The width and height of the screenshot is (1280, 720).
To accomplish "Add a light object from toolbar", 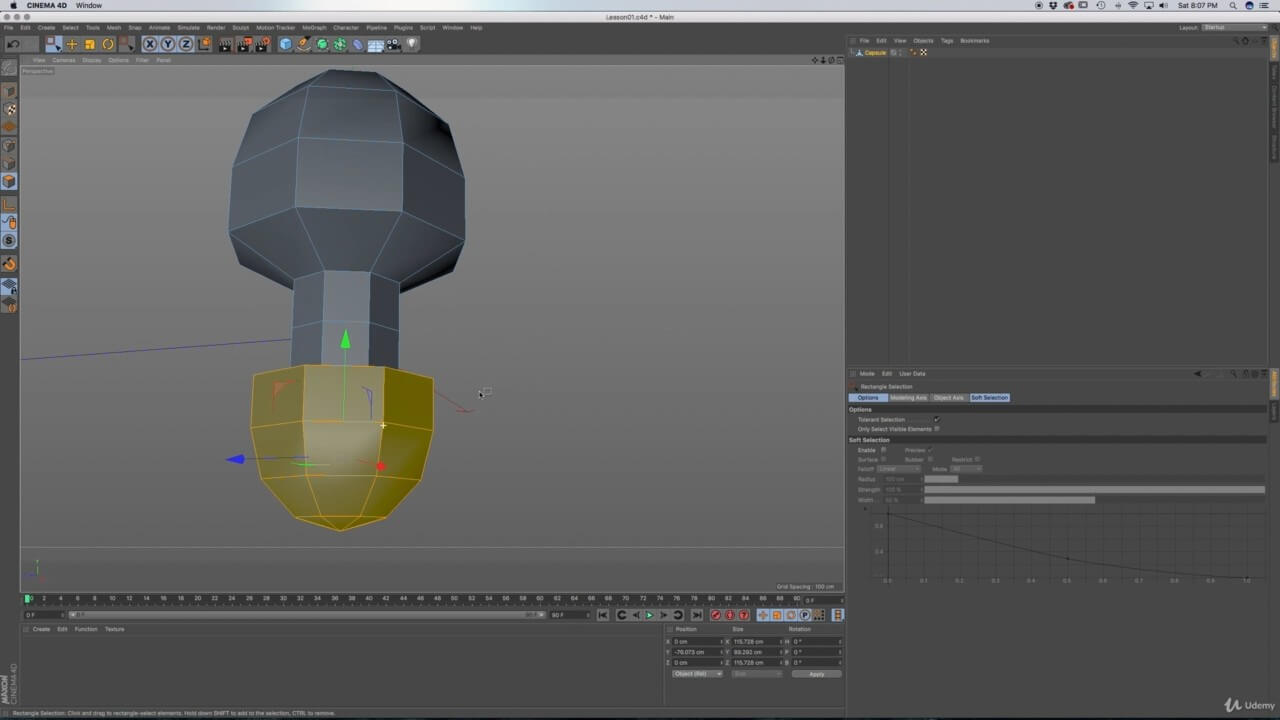I will (411, 44).
